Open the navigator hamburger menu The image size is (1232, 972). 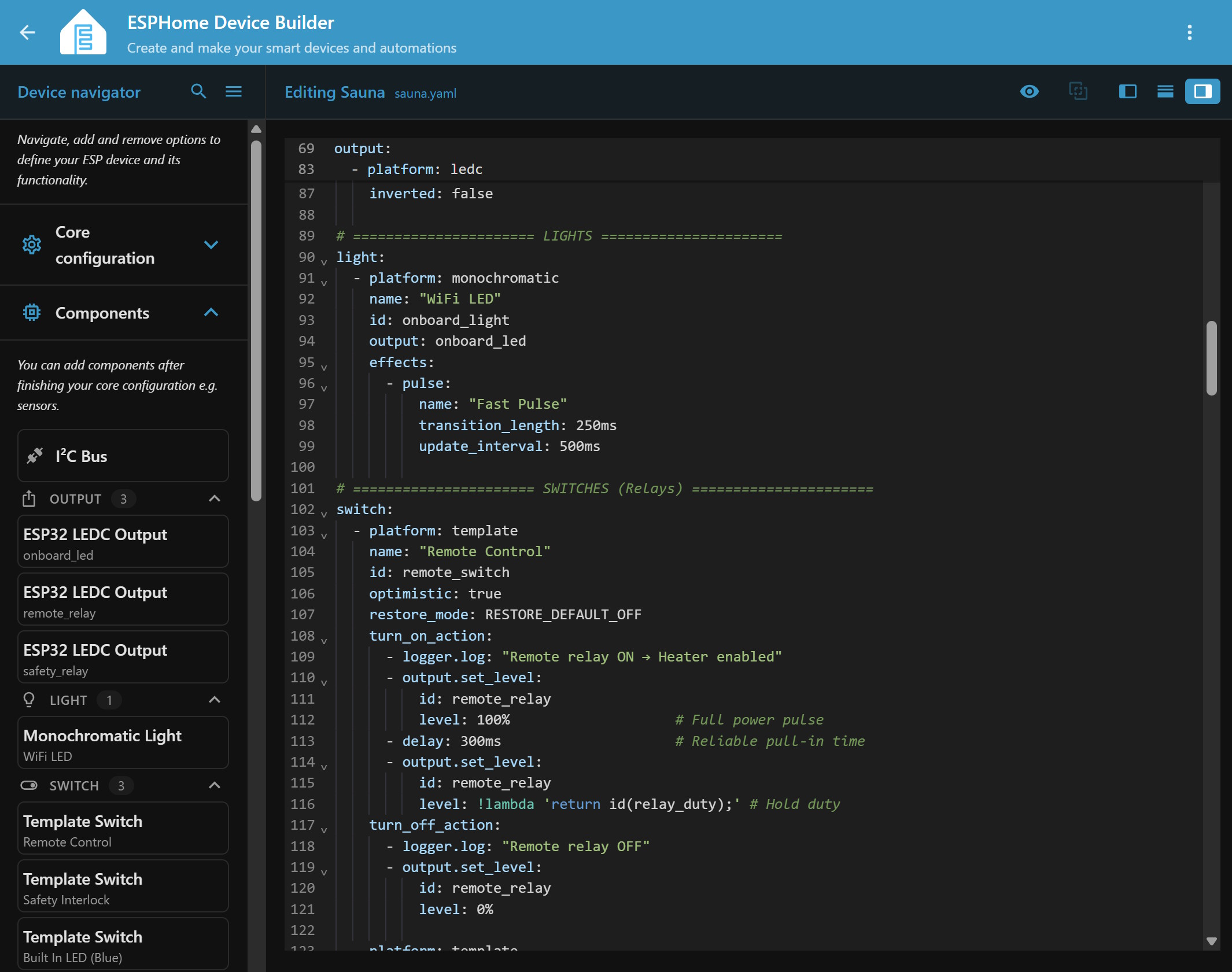coord(234,91)
